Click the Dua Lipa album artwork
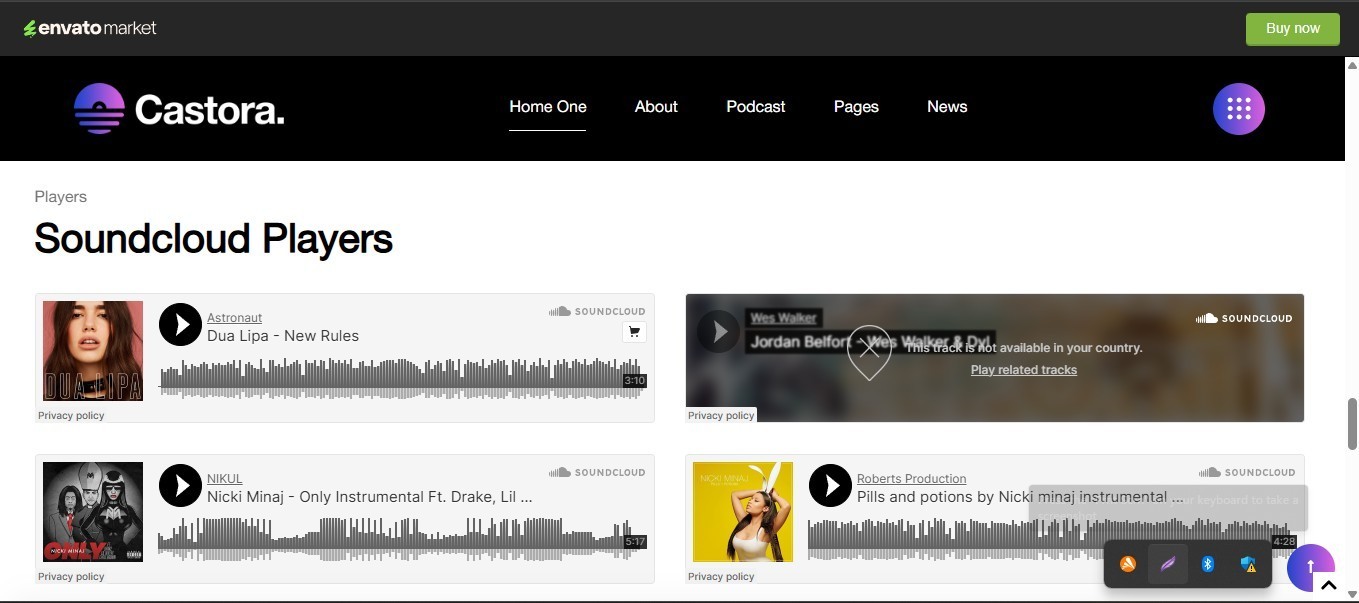This screenshot has width=1359, height=603. [93, 351]
